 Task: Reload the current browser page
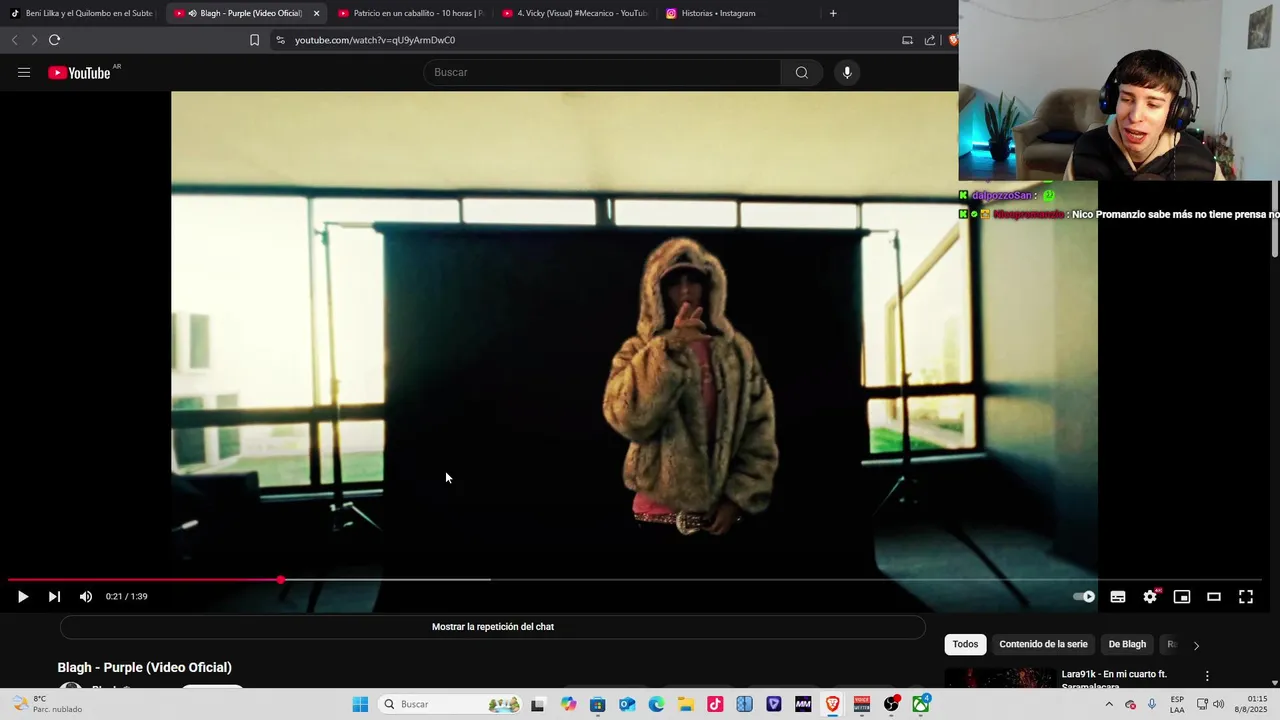click(x=54, y=40)
